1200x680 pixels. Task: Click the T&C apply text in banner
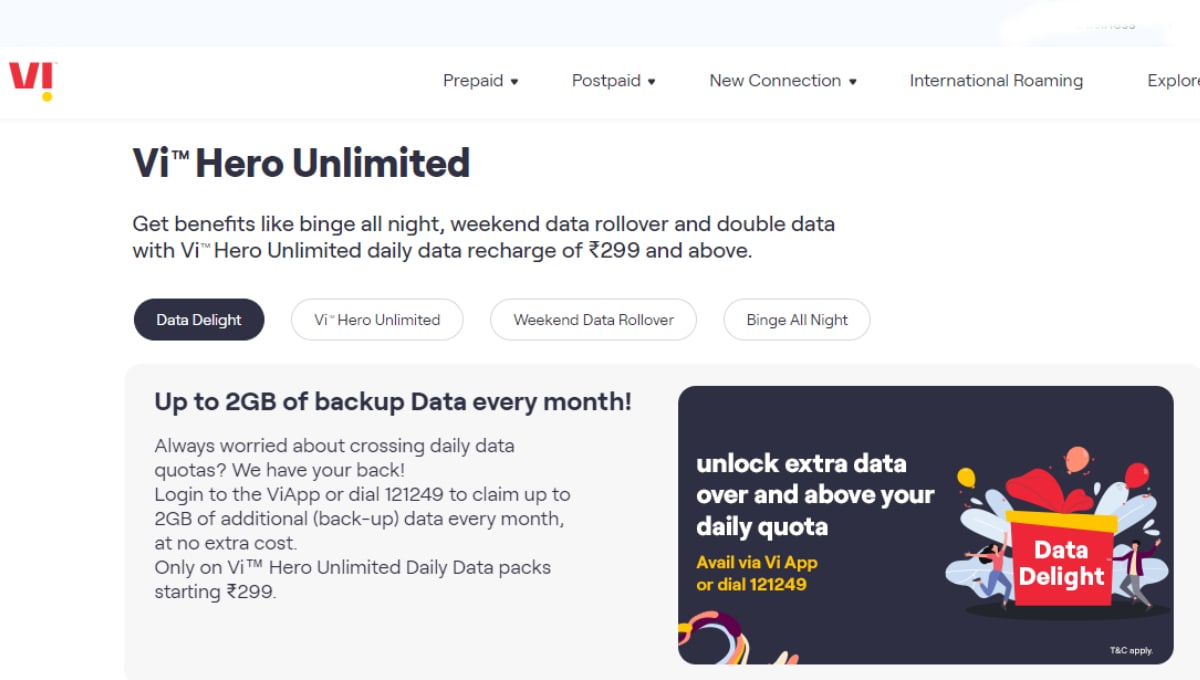point(1131,651)
